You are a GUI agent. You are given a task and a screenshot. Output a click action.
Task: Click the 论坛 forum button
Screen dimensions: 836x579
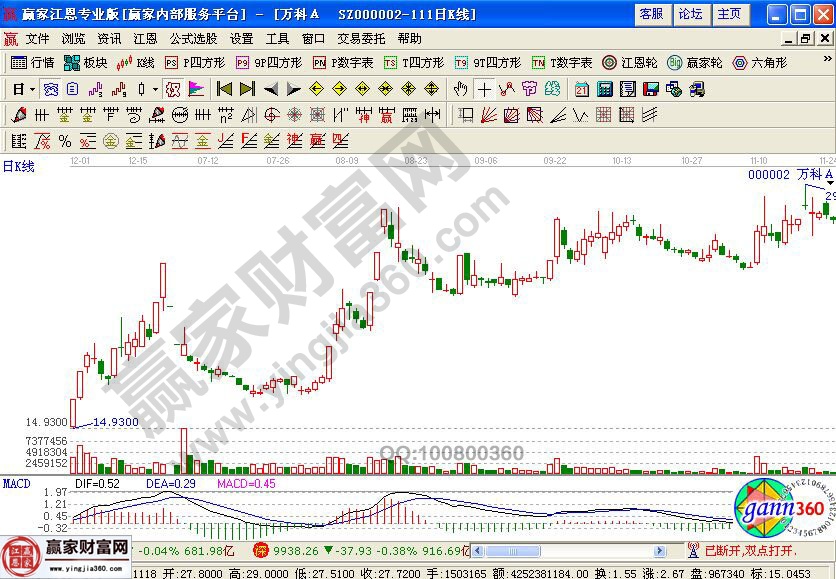pos(690,14)
